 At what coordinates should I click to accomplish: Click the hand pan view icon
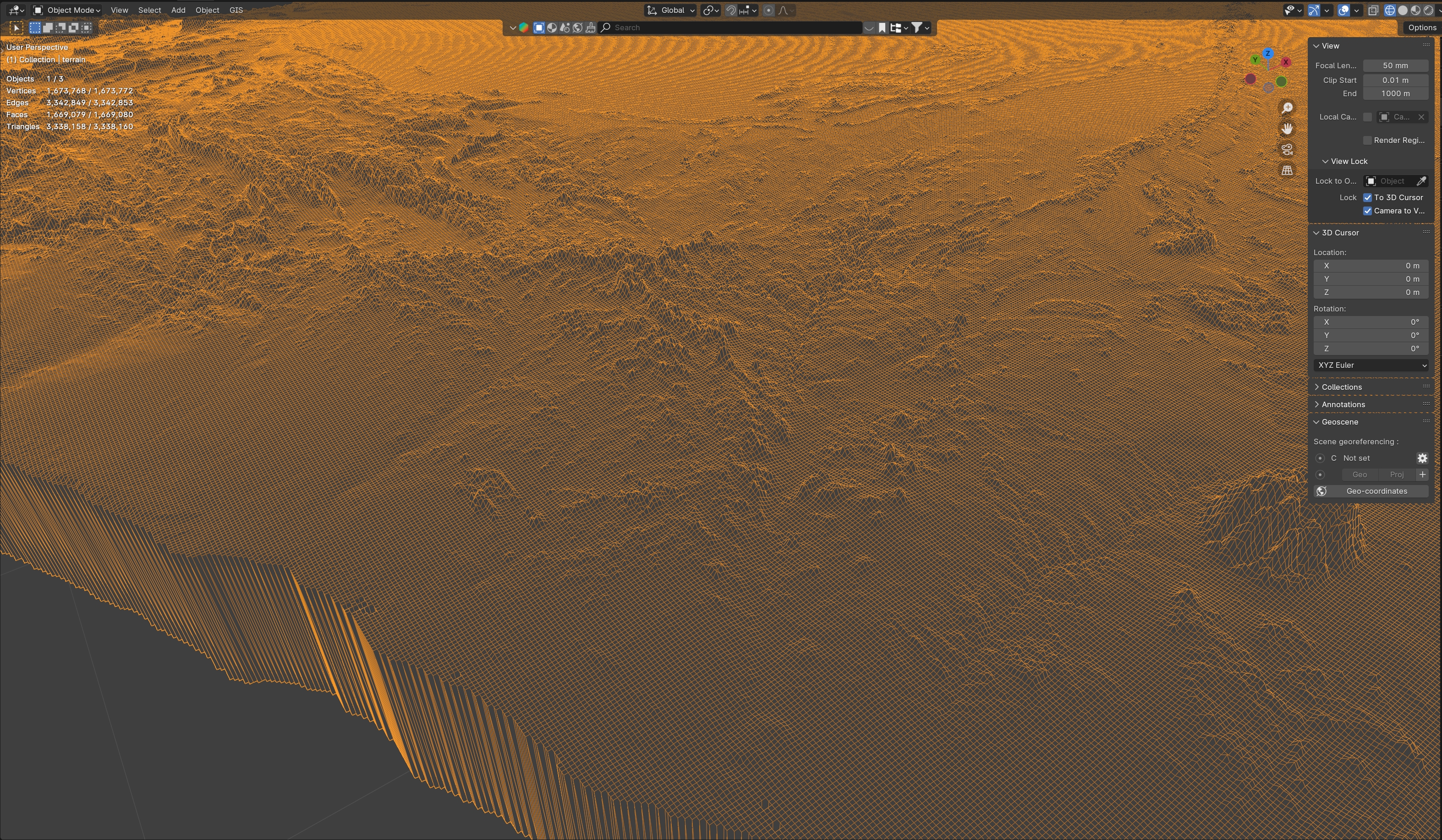point(1287,129)
